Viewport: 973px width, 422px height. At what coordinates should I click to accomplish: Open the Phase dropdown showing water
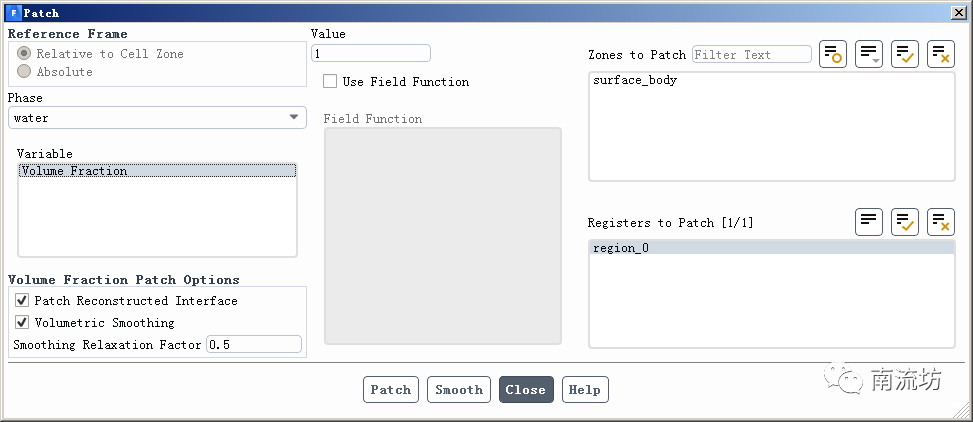click(157, 118)
